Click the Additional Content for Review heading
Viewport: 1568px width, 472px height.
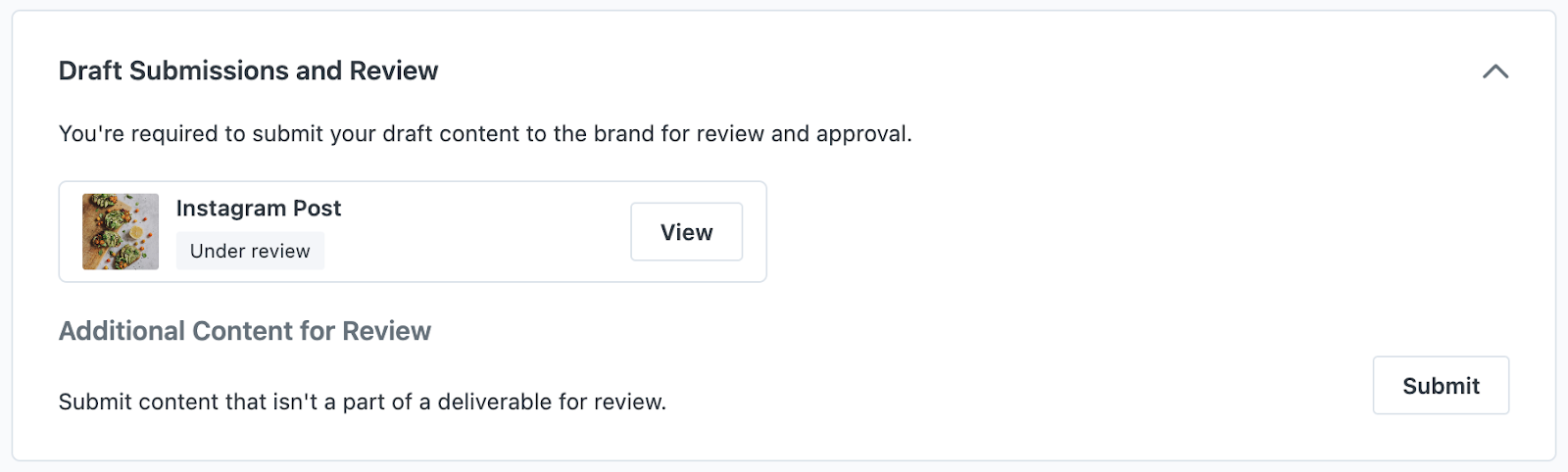[245, 331]
